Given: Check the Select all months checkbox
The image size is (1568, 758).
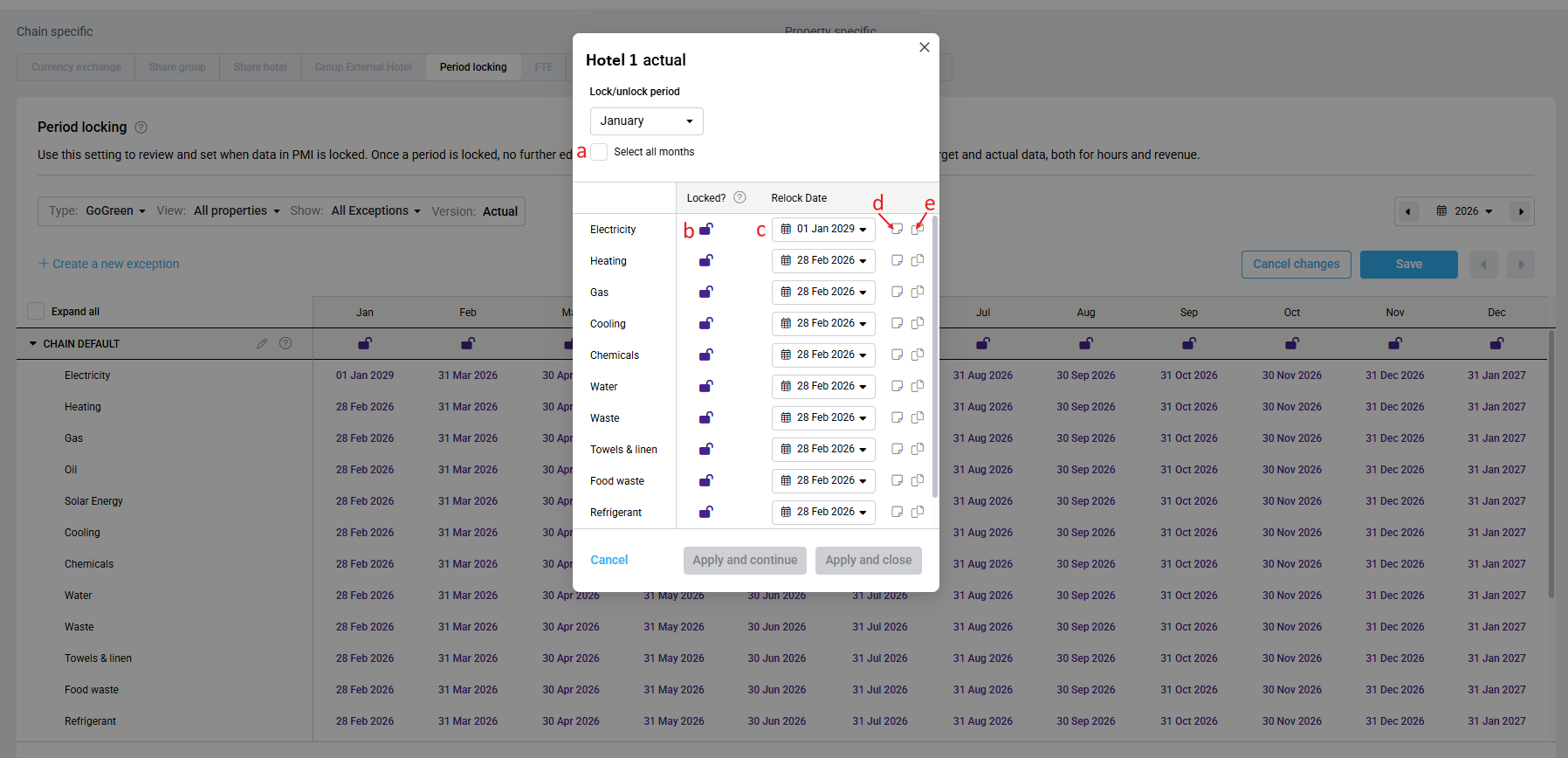Looking at the screenshot, I should (600, 152).
